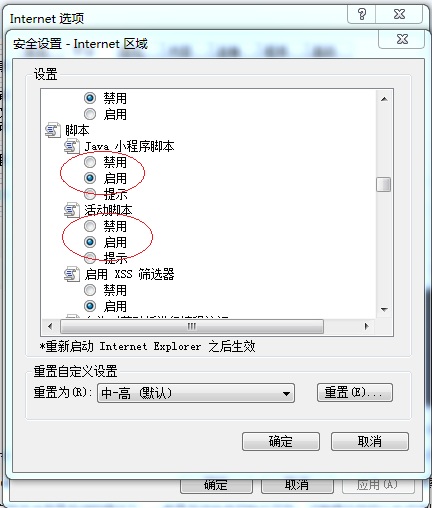
Task: Select 提示 under 活动脚本
Action: tap(90, 257)
